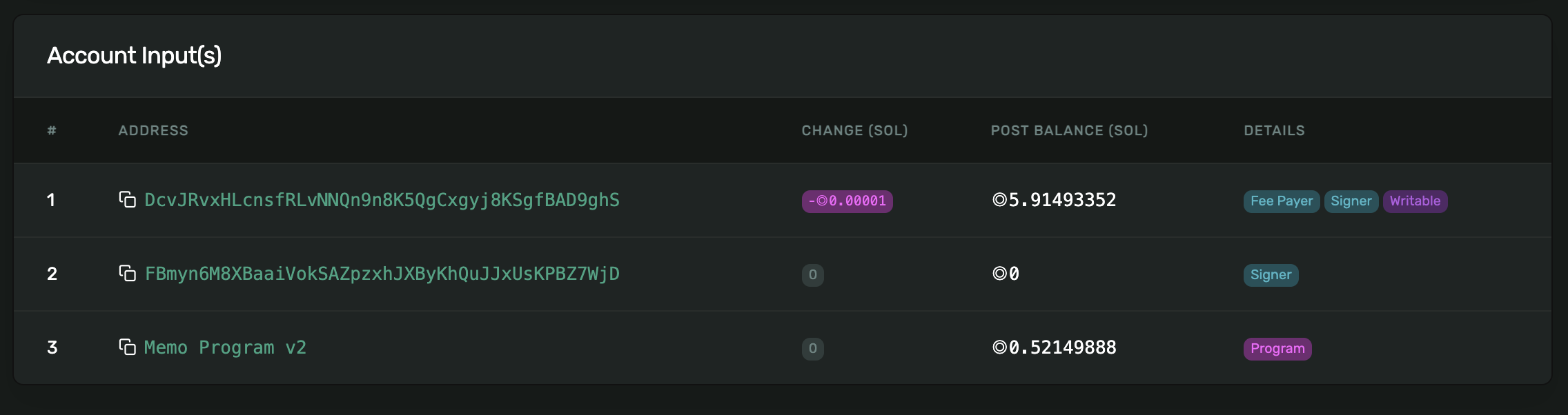Click the zero change badge in row 2
Image resolution: width=1568 pixels, height=415 pixels.
812,275
